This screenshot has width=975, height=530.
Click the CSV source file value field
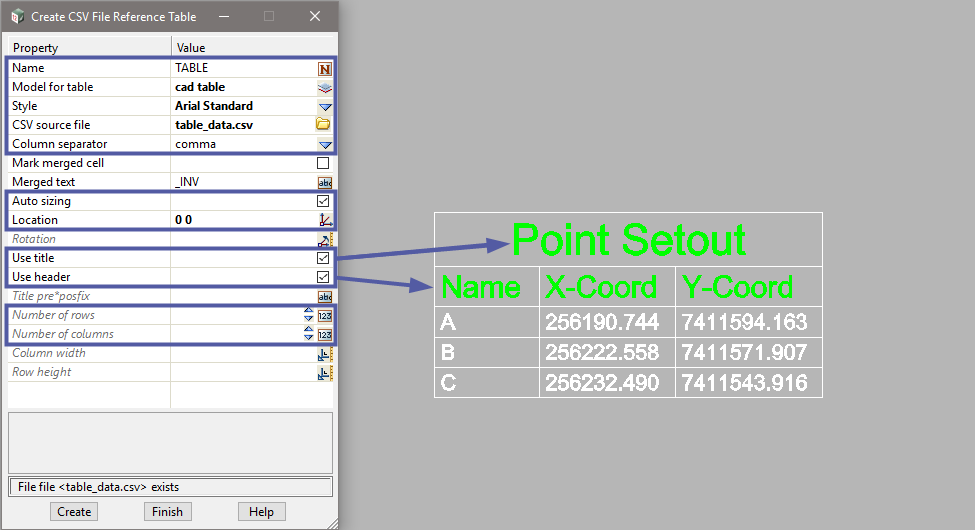tap(240, 125)
